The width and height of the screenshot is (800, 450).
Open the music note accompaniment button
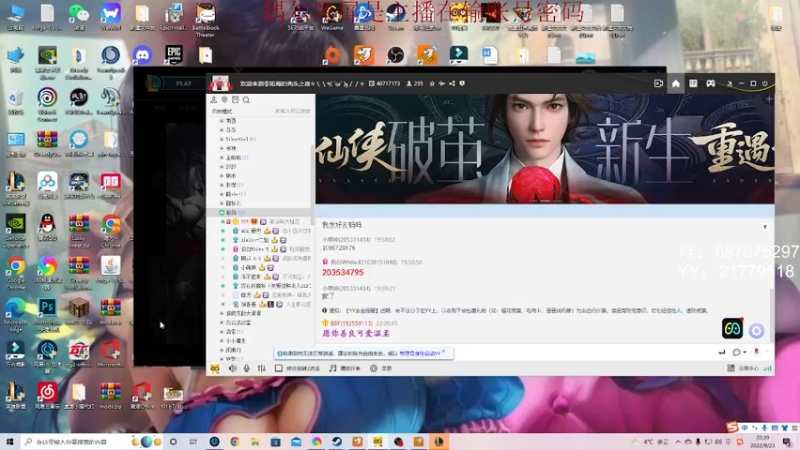click(x=345, y=368)
